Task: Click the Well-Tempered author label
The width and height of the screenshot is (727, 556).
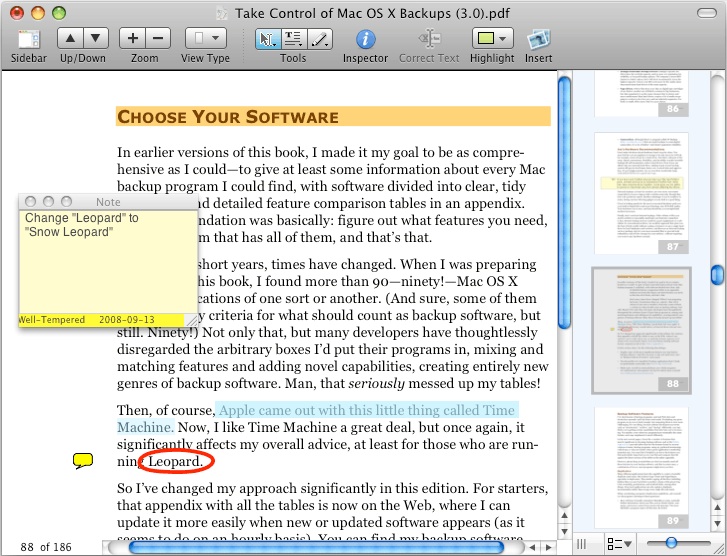Action: tap(51, 320)
